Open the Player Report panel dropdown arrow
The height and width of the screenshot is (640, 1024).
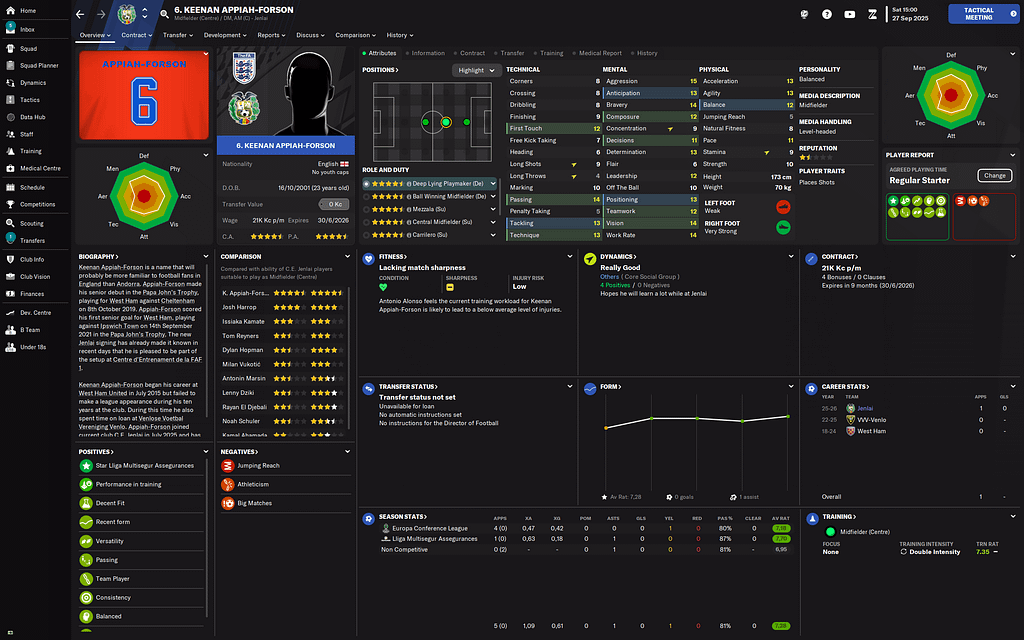click(1012, 155)
